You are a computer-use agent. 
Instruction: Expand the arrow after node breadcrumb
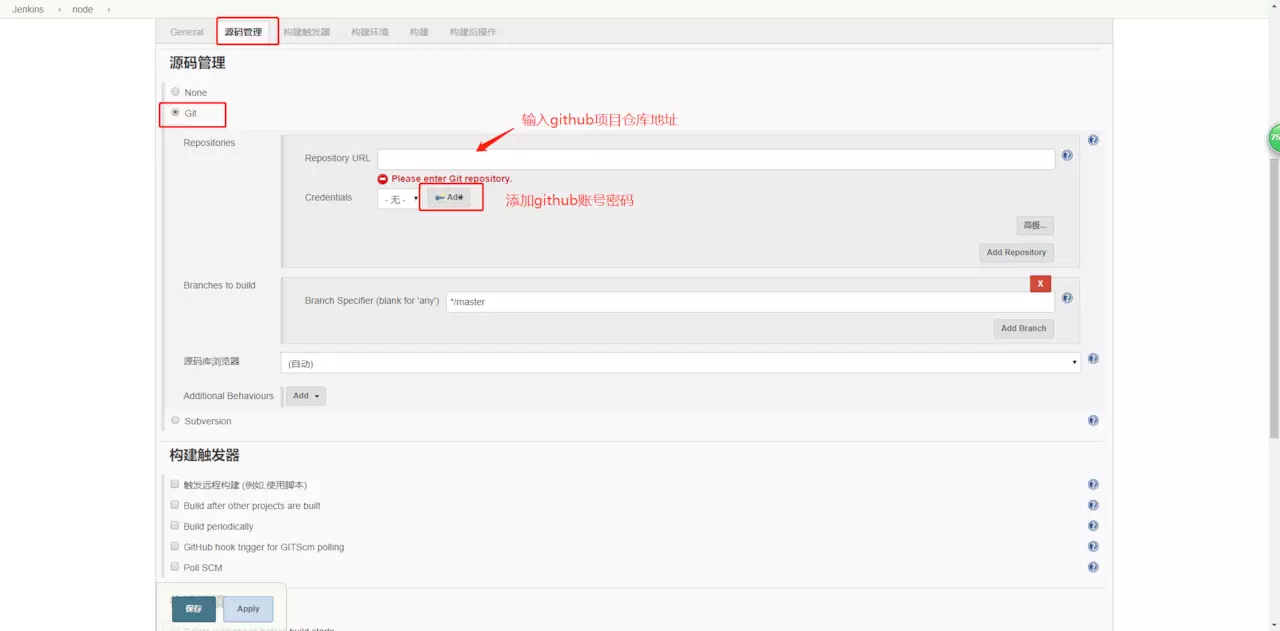pyautogui.click(x=108, y=9)
